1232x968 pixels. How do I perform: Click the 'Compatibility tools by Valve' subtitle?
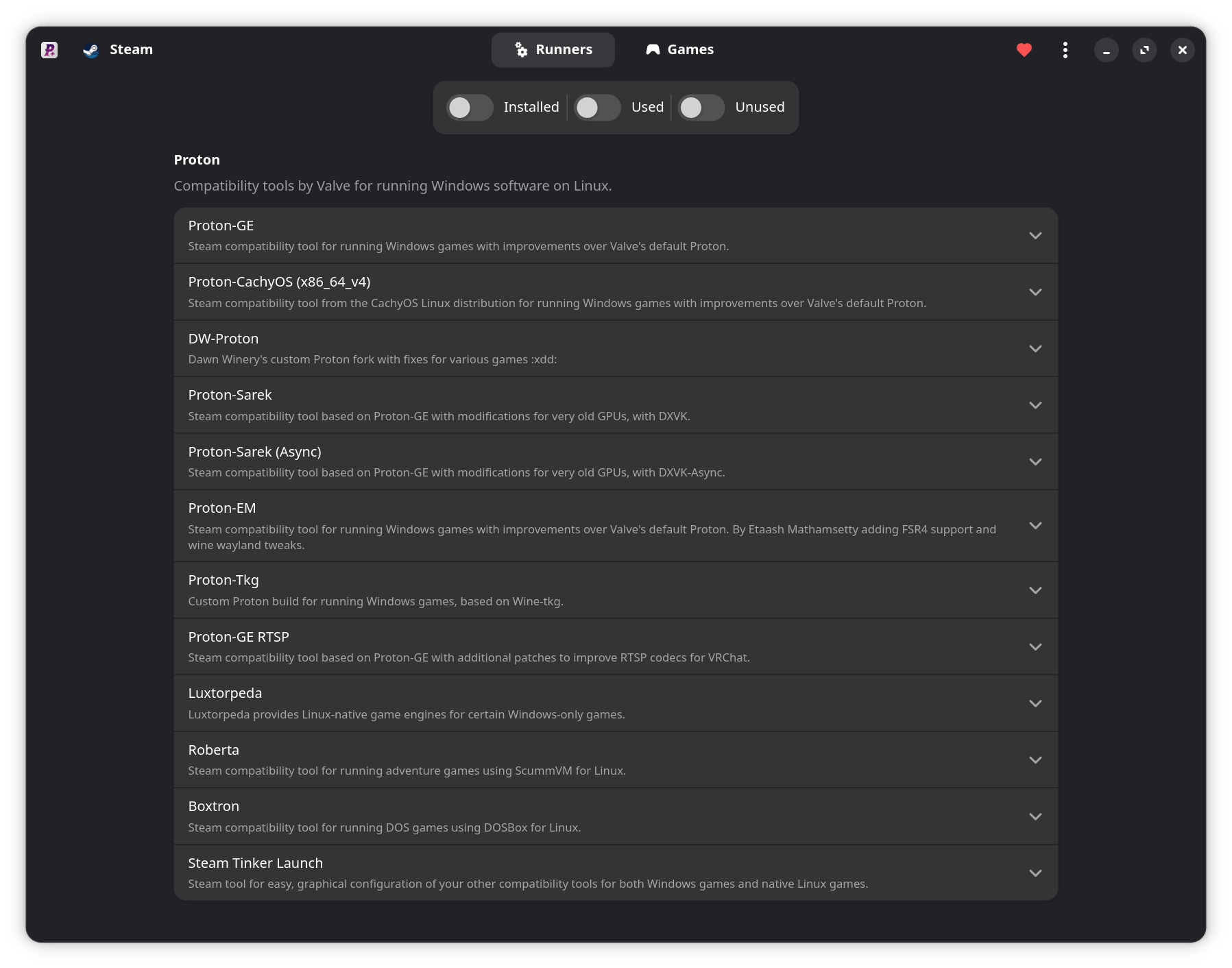click(x=393, y=186)
